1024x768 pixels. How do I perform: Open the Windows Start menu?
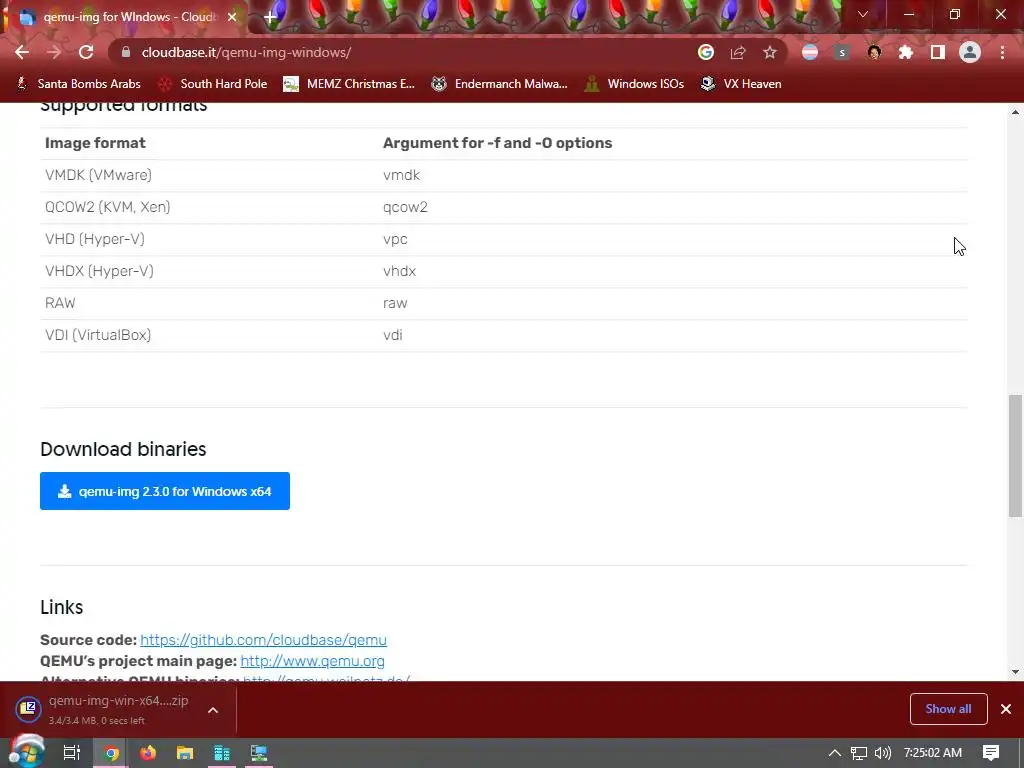pyautogui.click(x=27, y=752)
